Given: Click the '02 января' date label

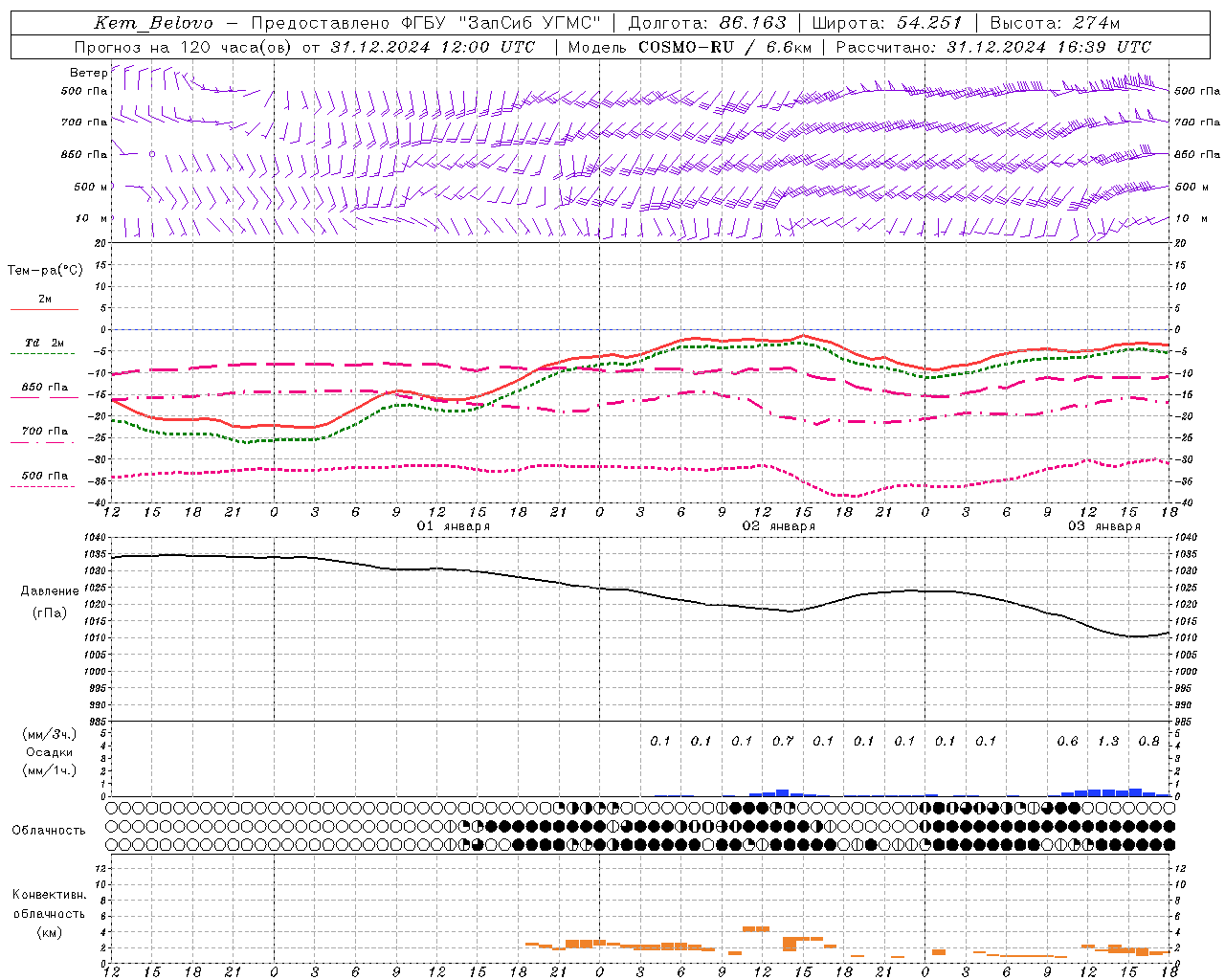Looking at the screenshot, I should coord(779,526).
